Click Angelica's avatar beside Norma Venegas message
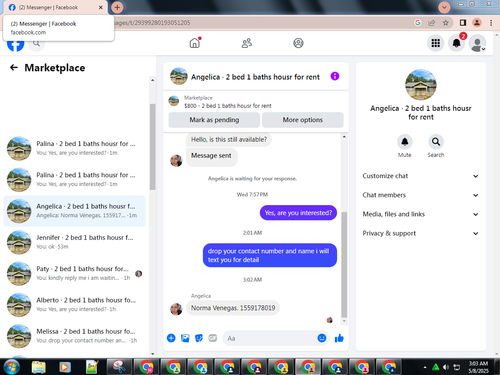 [176, 309]
